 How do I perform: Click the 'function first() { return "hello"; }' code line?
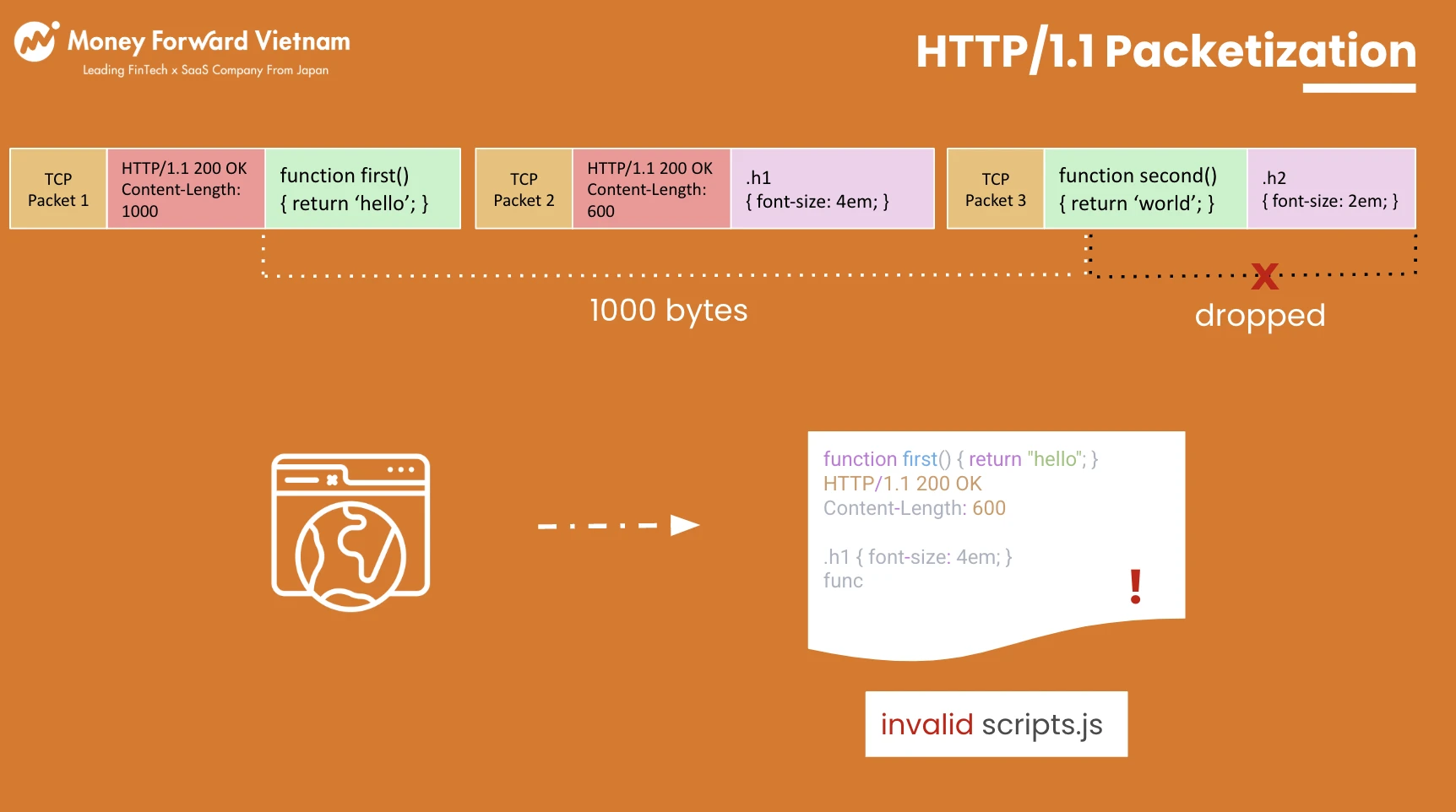click(x=960, y=459)
